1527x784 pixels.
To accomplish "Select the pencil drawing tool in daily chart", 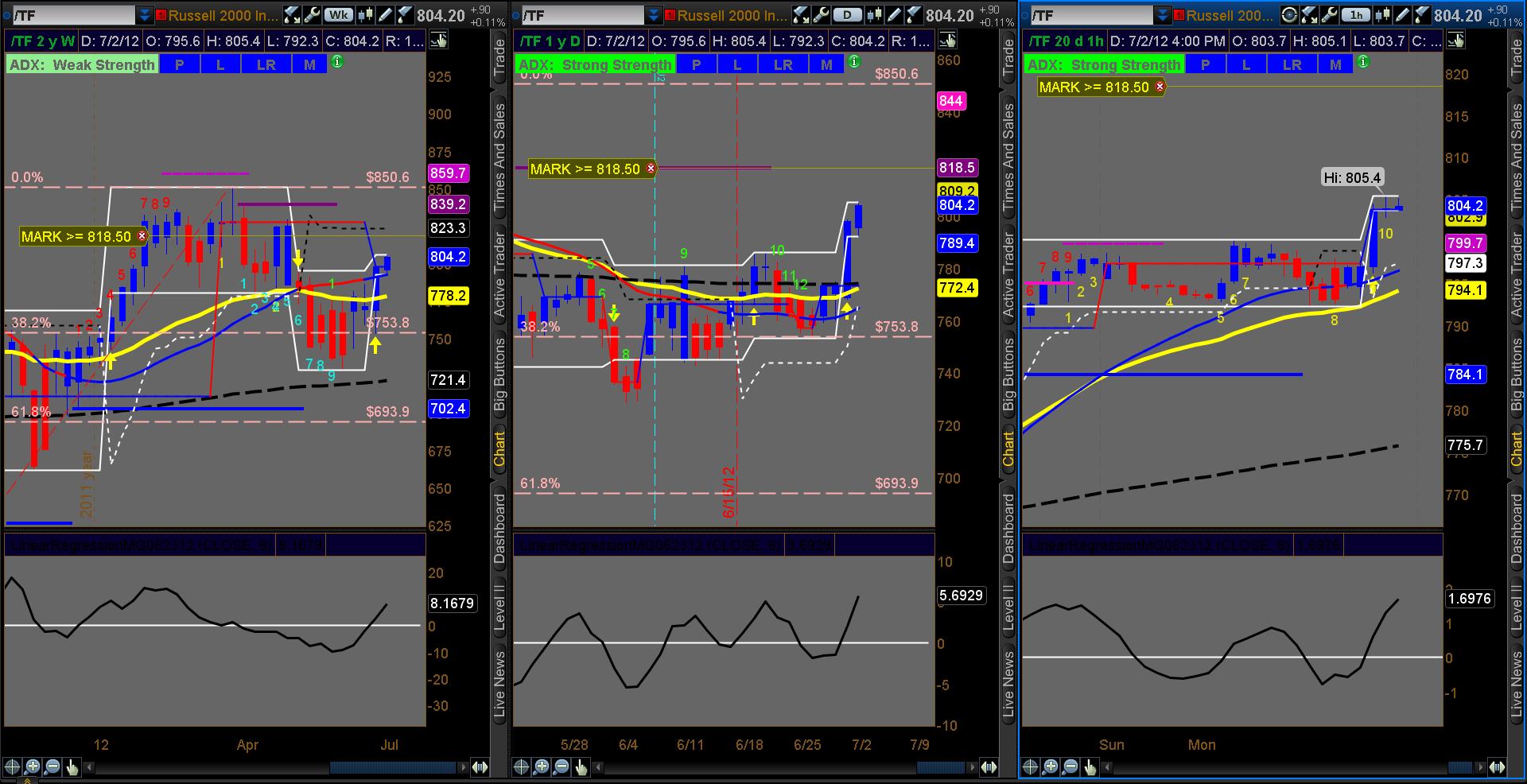I will tap(895, 15).
